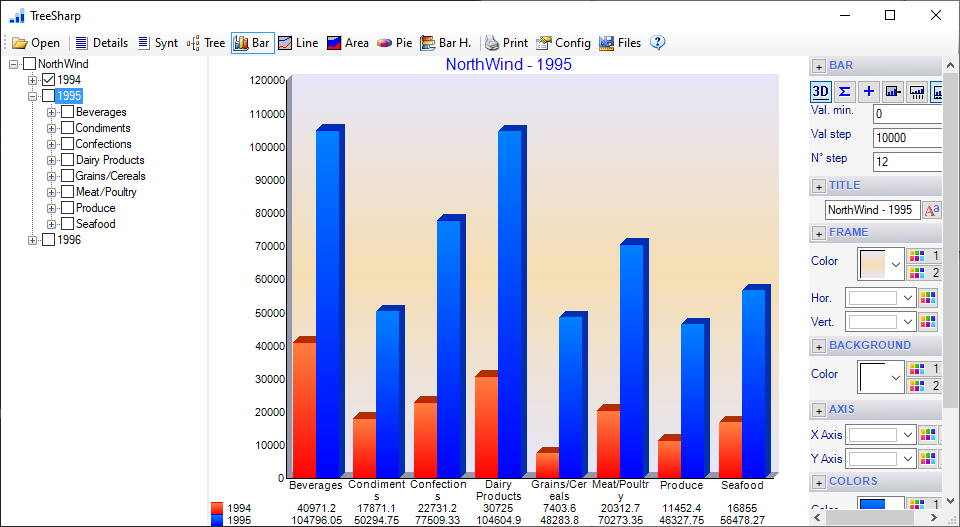Open the Tree chart view
Screen dimensions: 960x527
click(x=206, y=43)
